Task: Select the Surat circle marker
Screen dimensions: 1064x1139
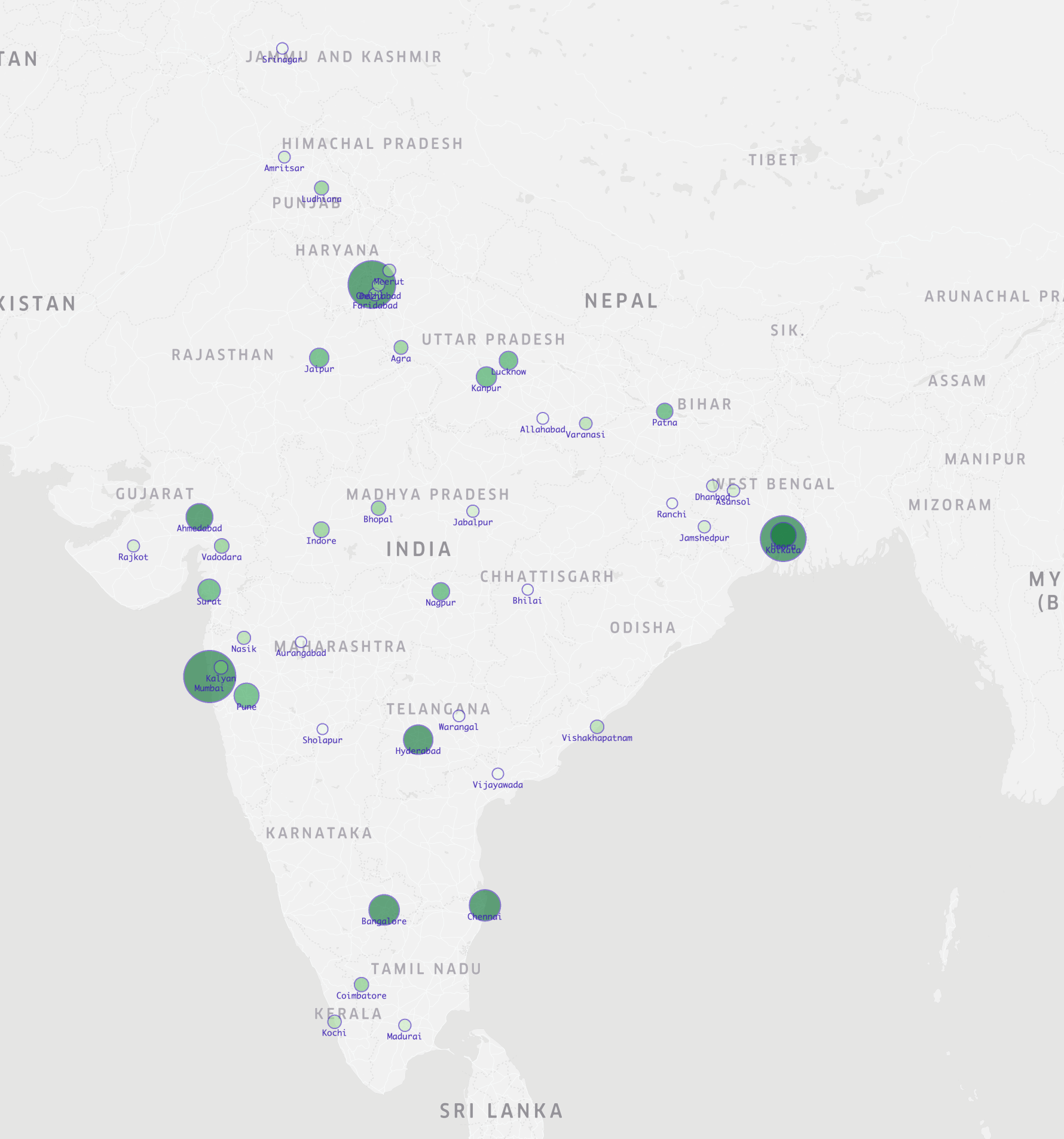Action: point(209,590)
